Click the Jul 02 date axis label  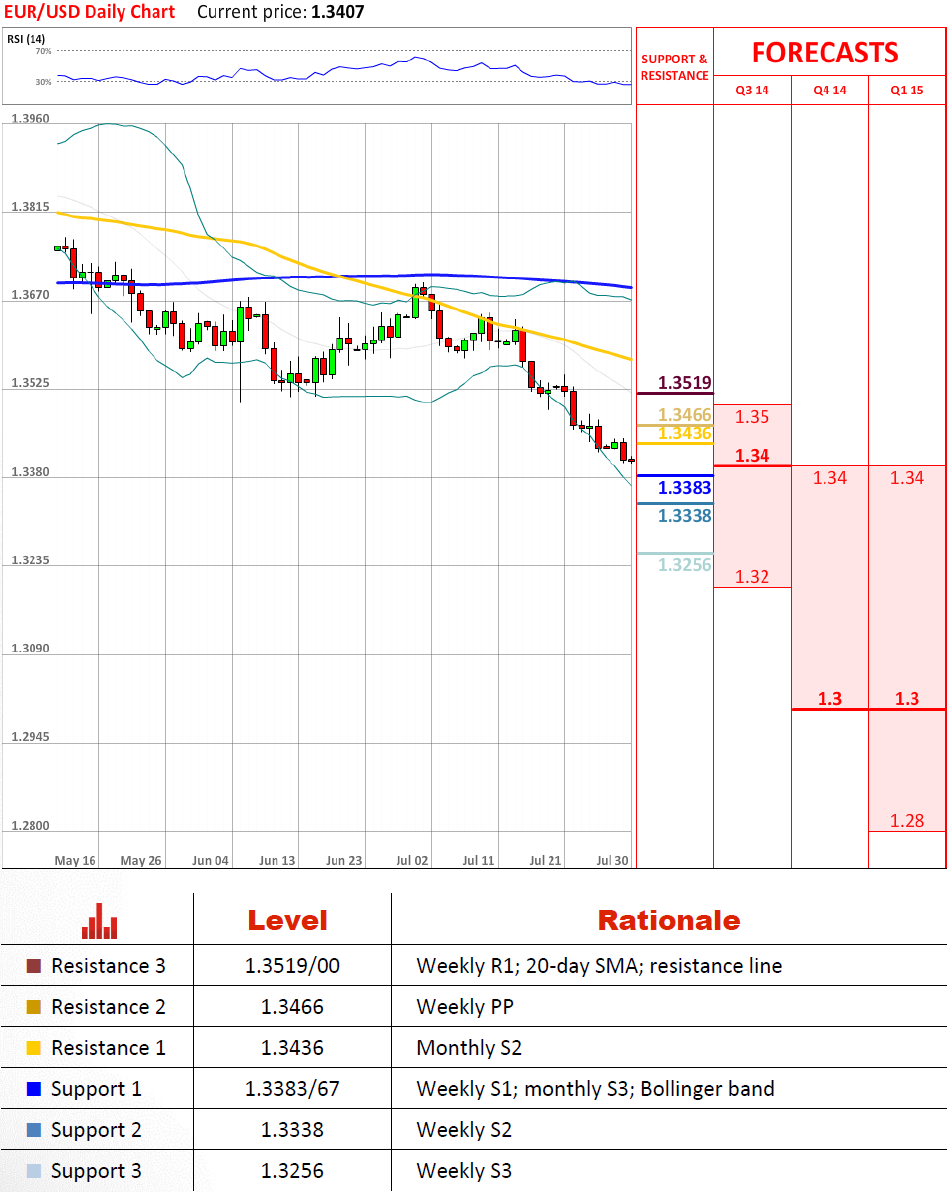coord(412,860)
